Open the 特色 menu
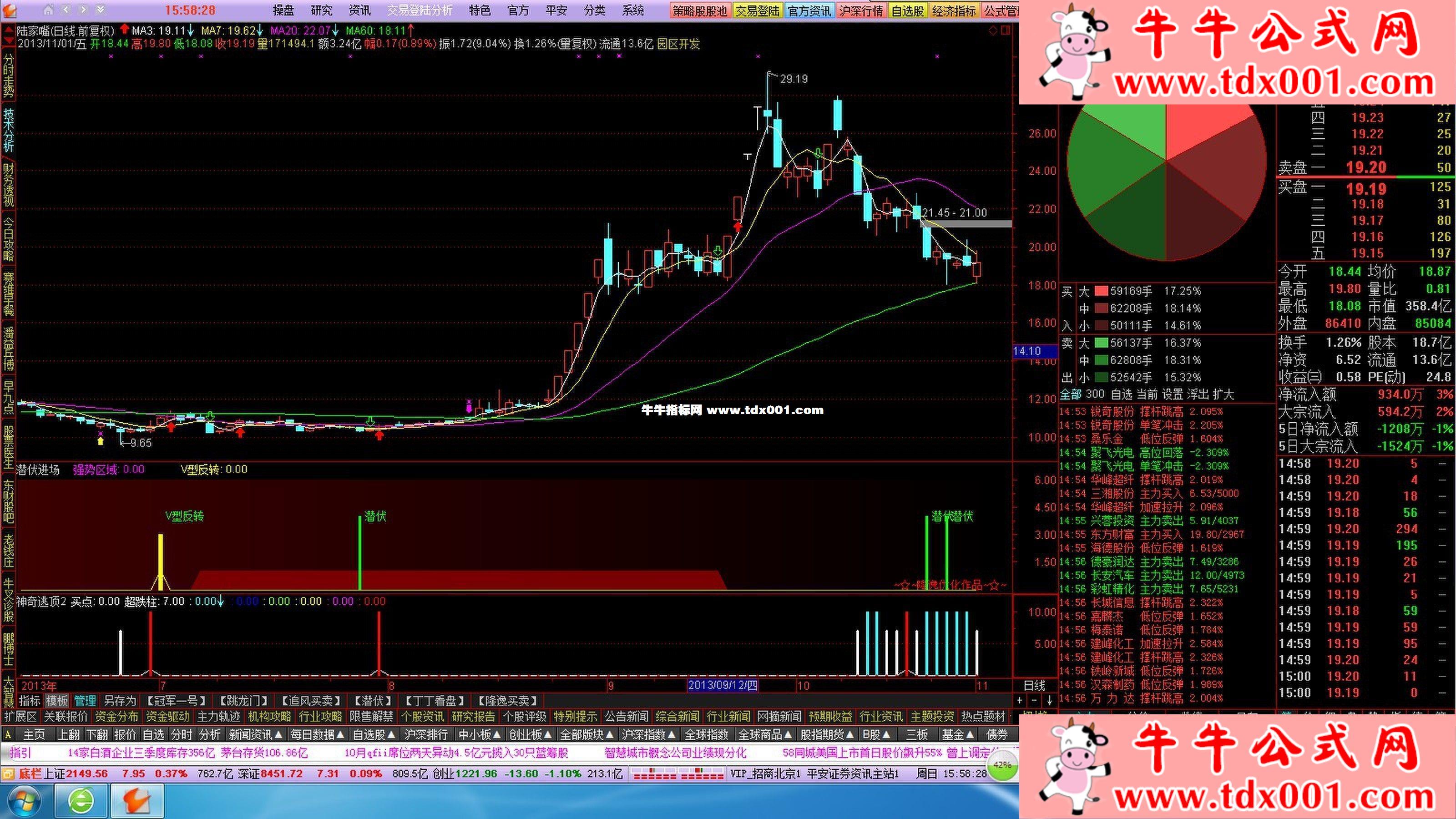 pos(480,10)
